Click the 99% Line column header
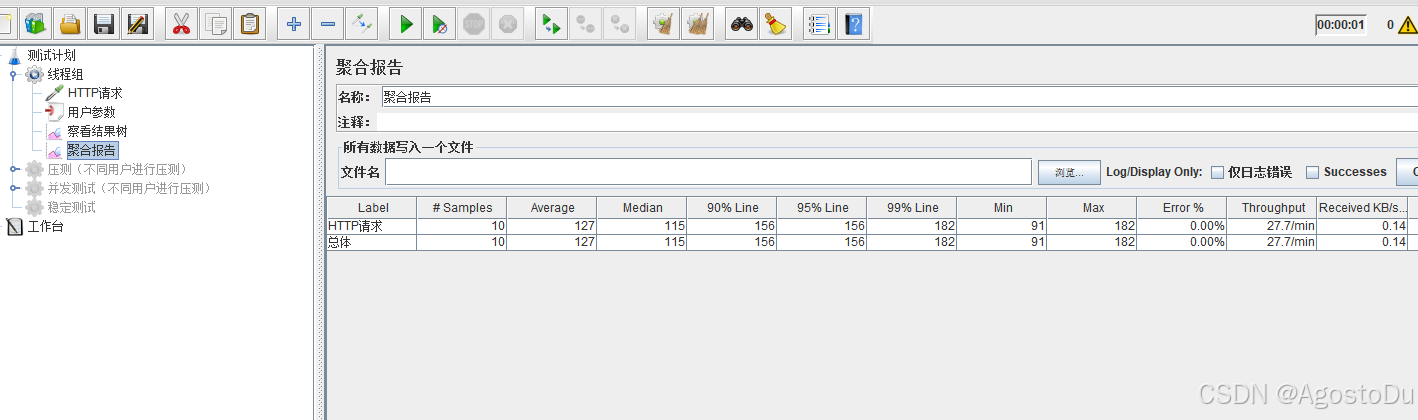 coord(912,207)
